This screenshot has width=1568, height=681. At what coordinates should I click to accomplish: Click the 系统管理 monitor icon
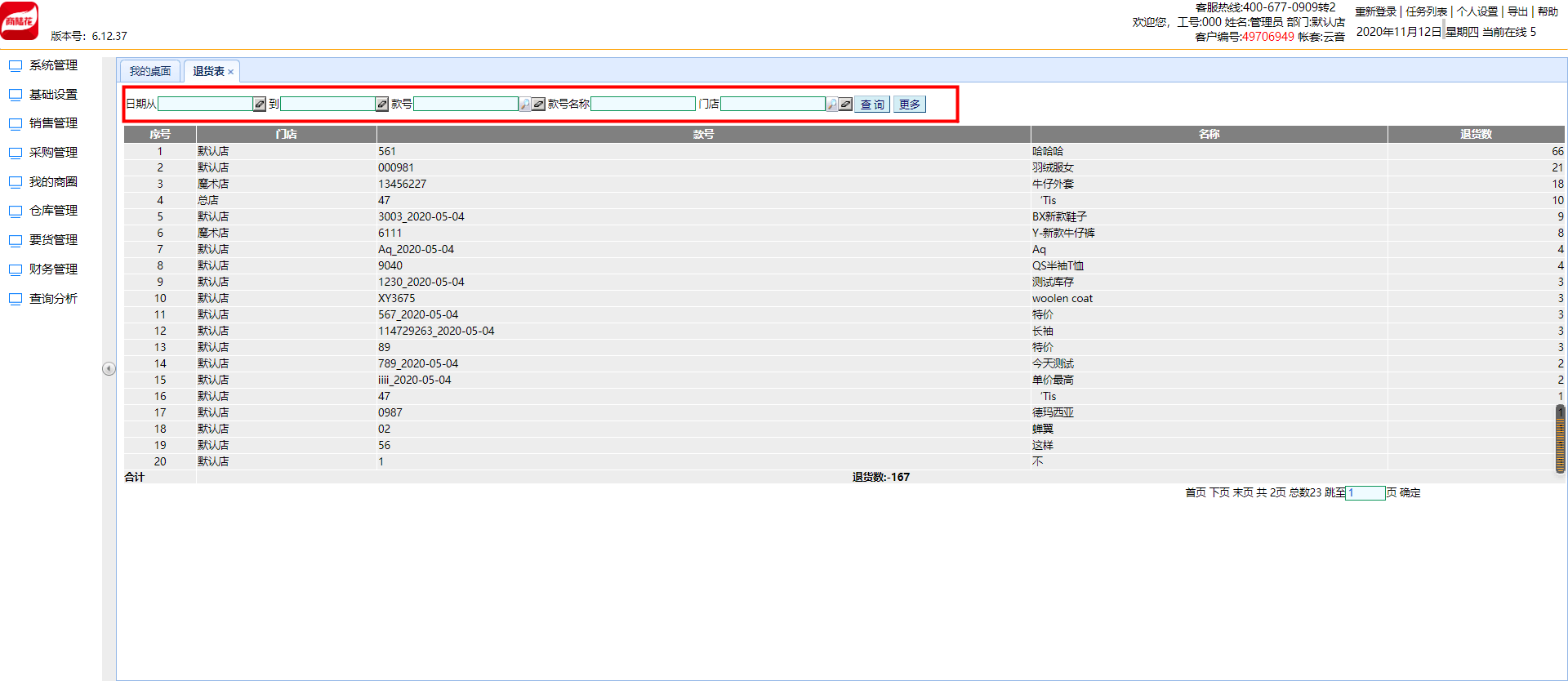(x=16, y=65)
